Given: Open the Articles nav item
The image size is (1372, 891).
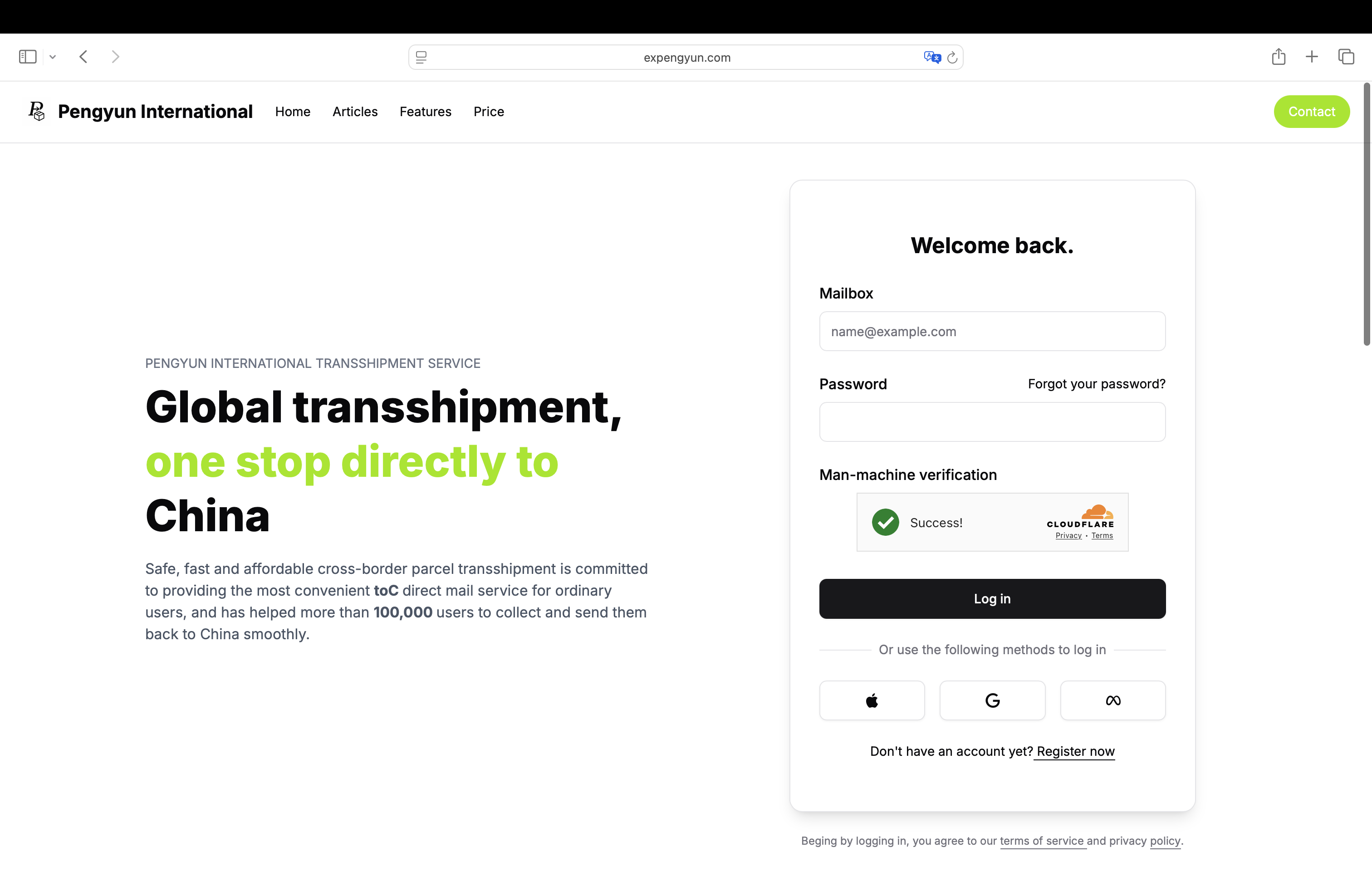Looking at the screenshot, I should 354,111.
